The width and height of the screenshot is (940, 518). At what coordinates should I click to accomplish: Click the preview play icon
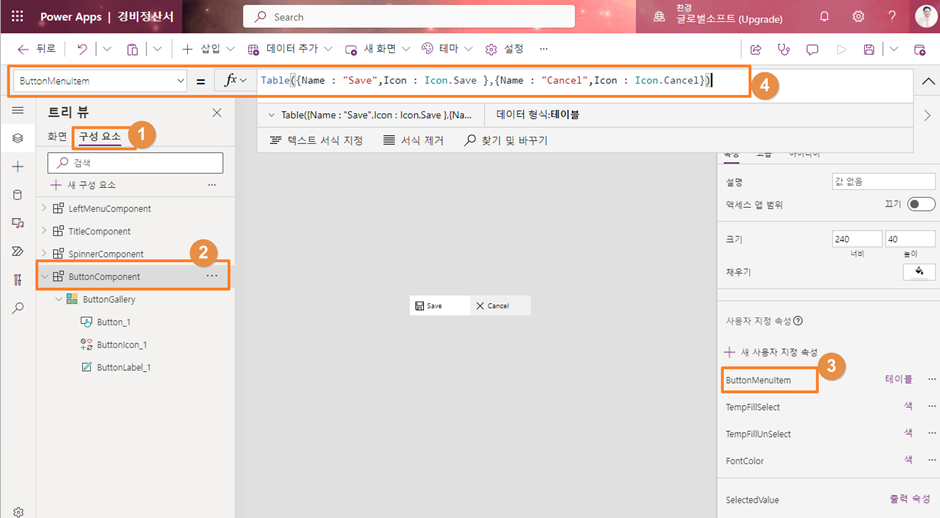pyautogui.click(x=841, y=49)
